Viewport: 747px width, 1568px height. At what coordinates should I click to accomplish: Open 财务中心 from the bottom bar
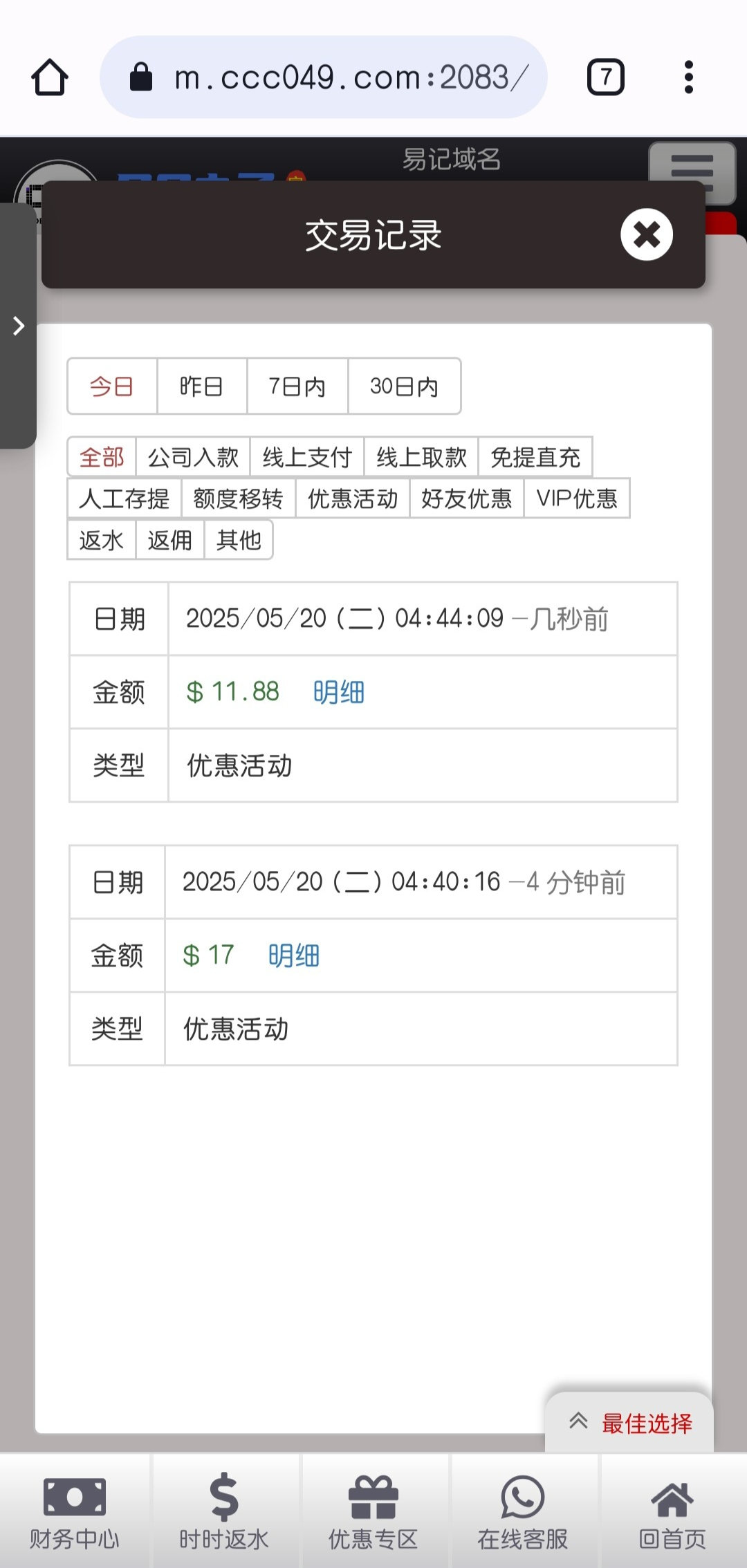coord(74,1511)
